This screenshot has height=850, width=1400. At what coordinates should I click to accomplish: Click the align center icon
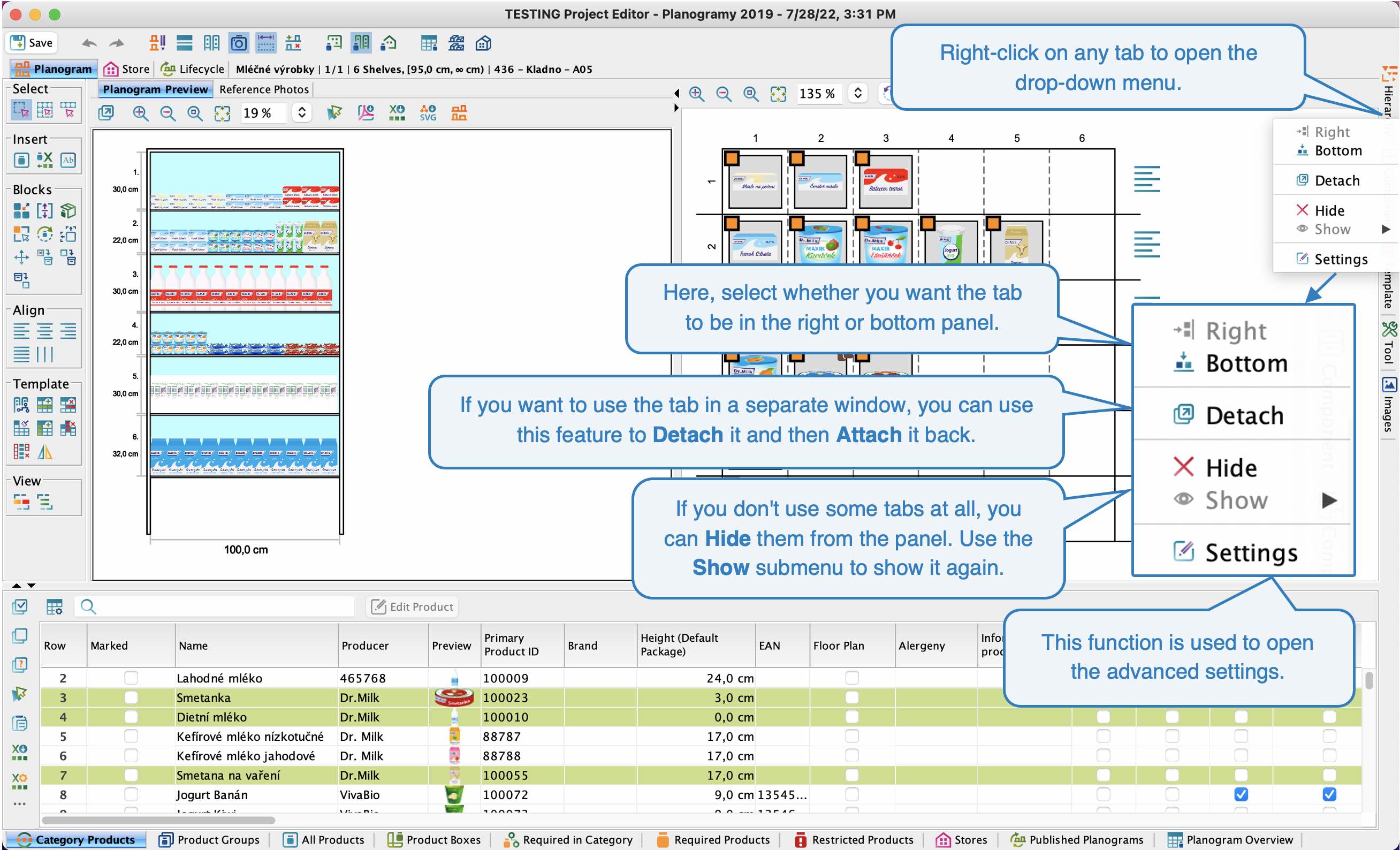(45, 331)
